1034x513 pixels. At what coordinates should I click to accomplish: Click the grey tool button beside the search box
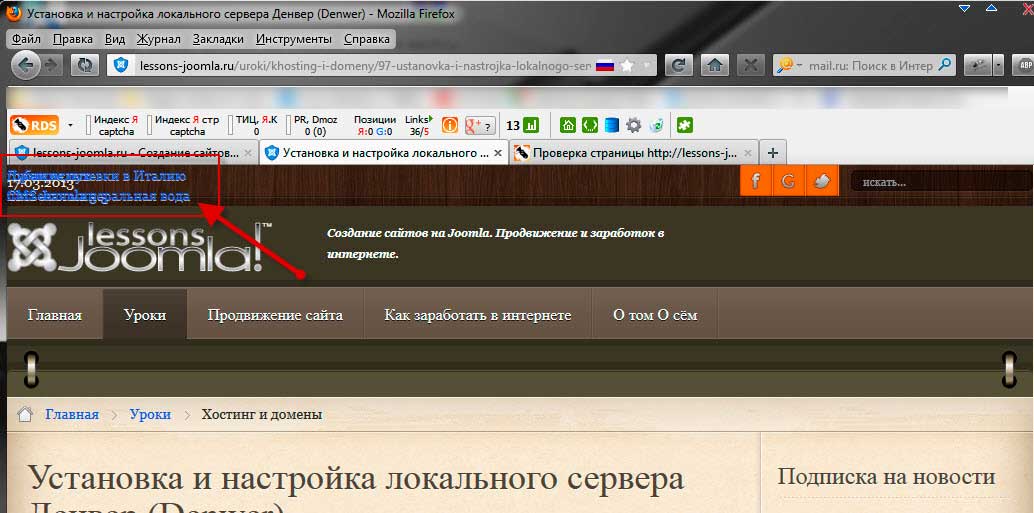point(978,65)
